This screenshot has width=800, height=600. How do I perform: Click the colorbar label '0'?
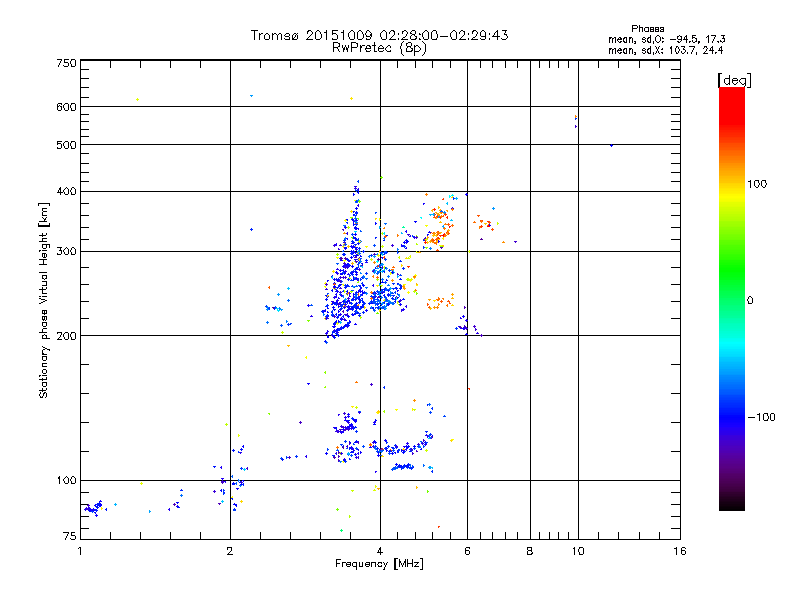pos(750,301)
